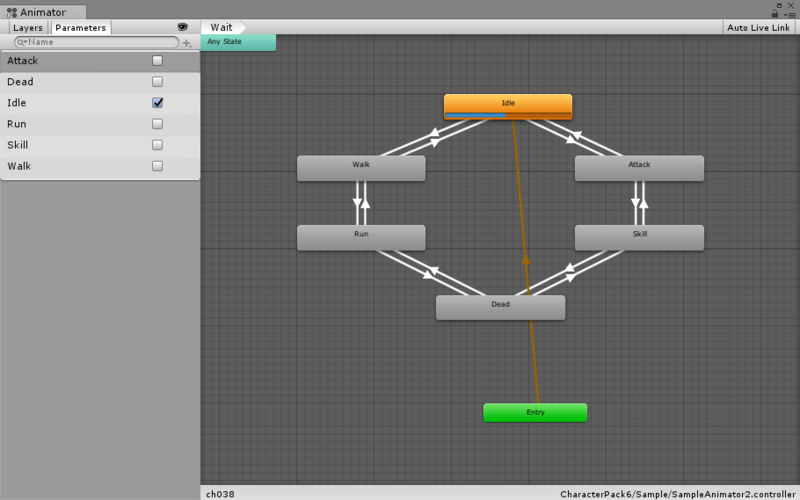This screenshot has width=800, height=500.
Task: Click the Wait breadcrumb layer
Action: click(221, 27)
